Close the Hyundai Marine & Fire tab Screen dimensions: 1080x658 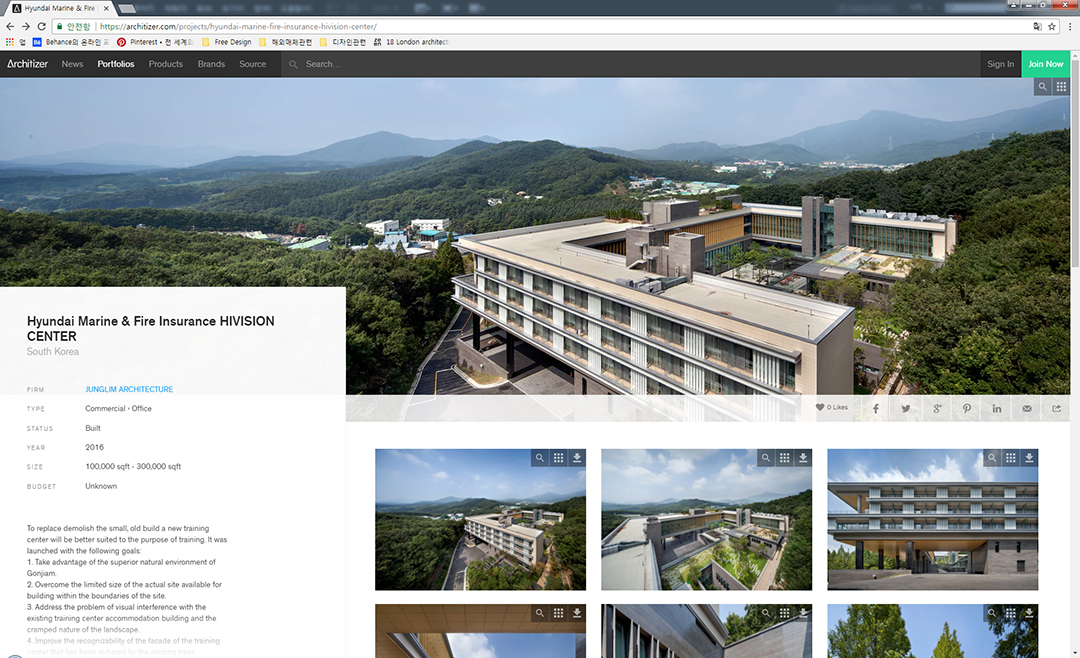point(106,8)
